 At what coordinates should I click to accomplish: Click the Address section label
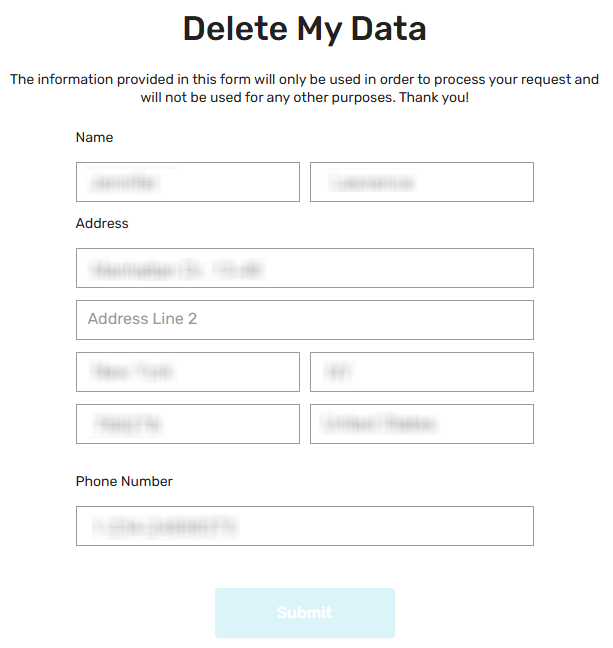(102, 223)
